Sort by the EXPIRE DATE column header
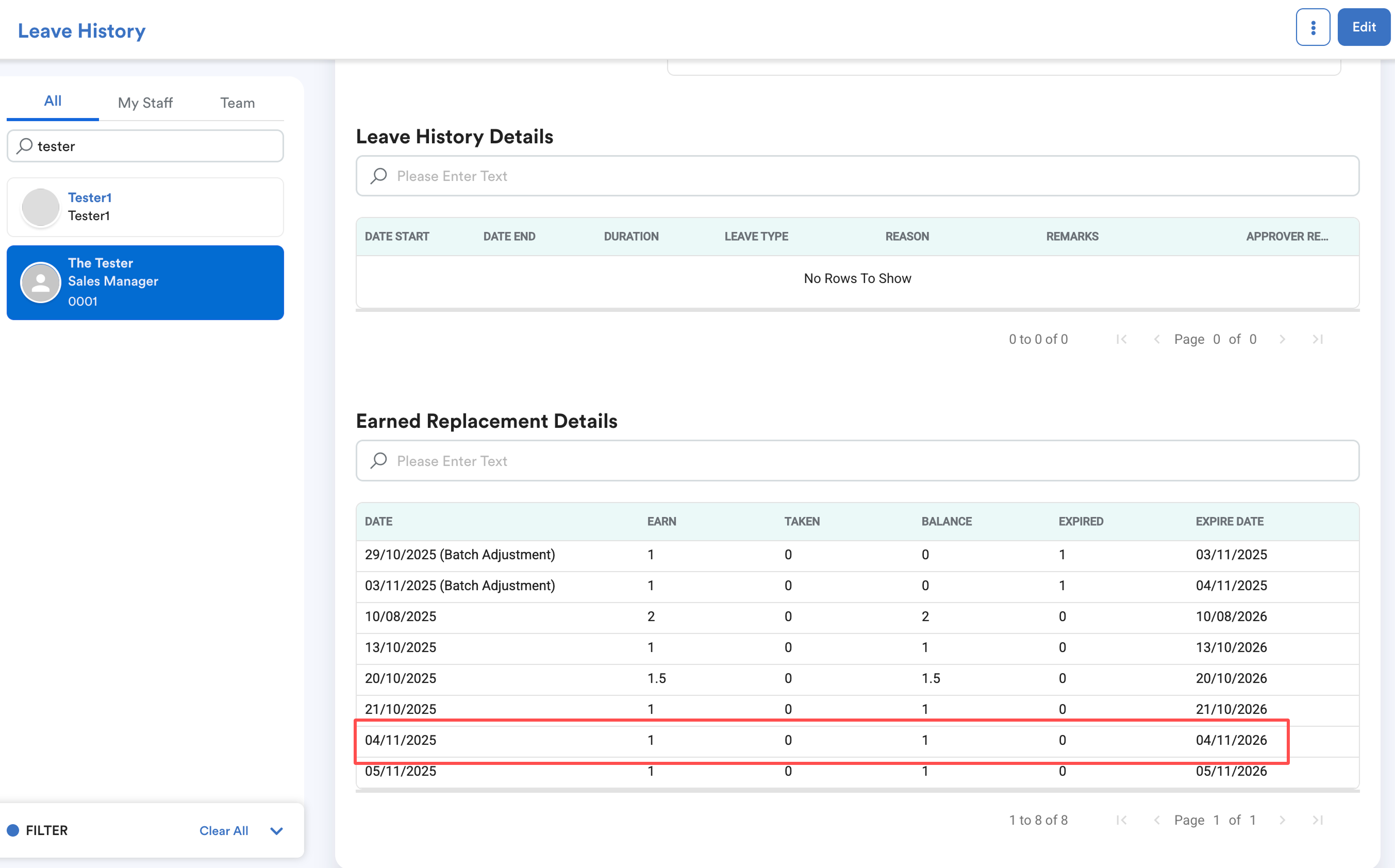The height and width of the screenshot is (868, 1395). pyautogui.click(x=1229, y=521)
